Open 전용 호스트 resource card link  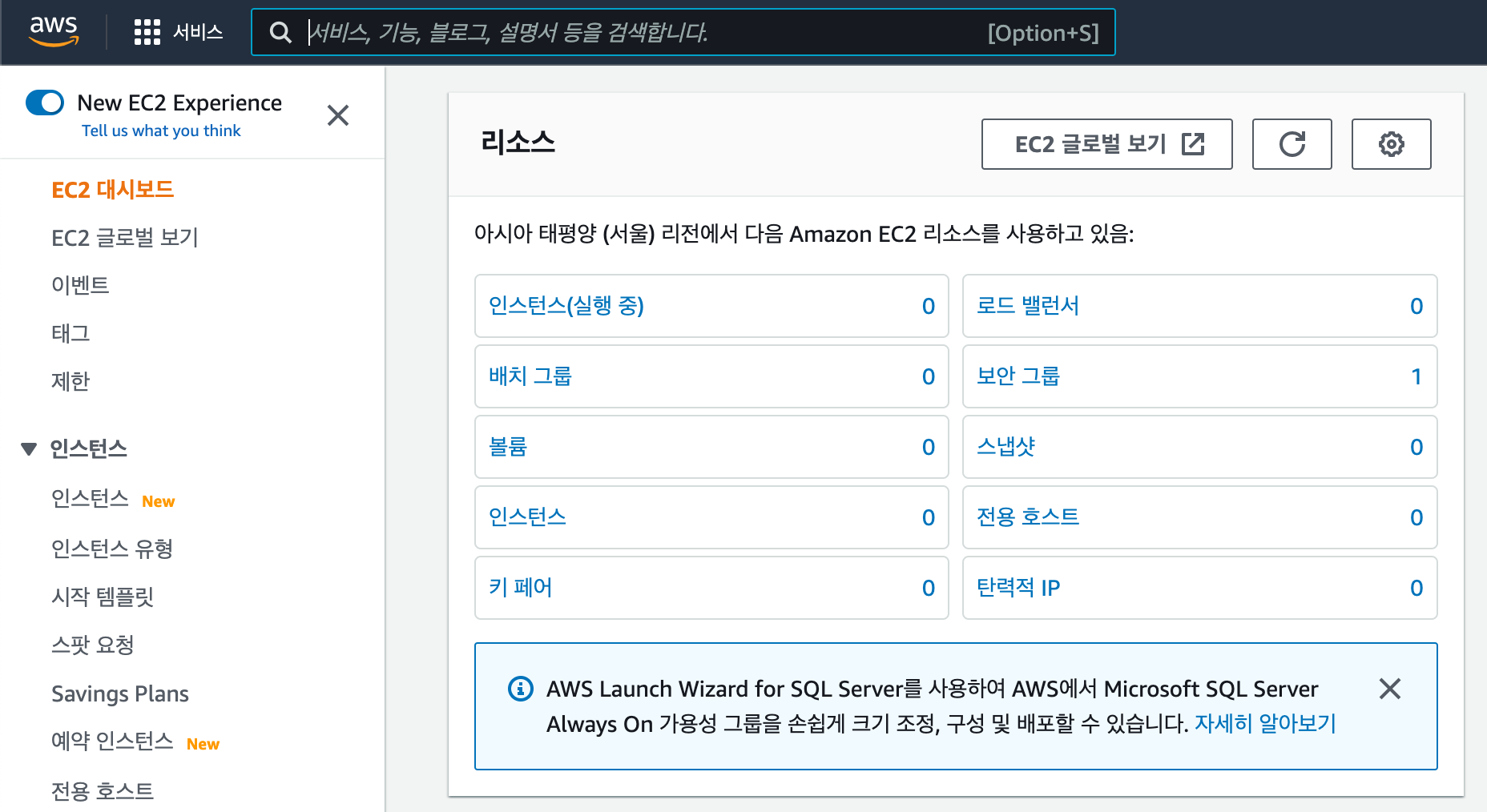pos(1028,517)
